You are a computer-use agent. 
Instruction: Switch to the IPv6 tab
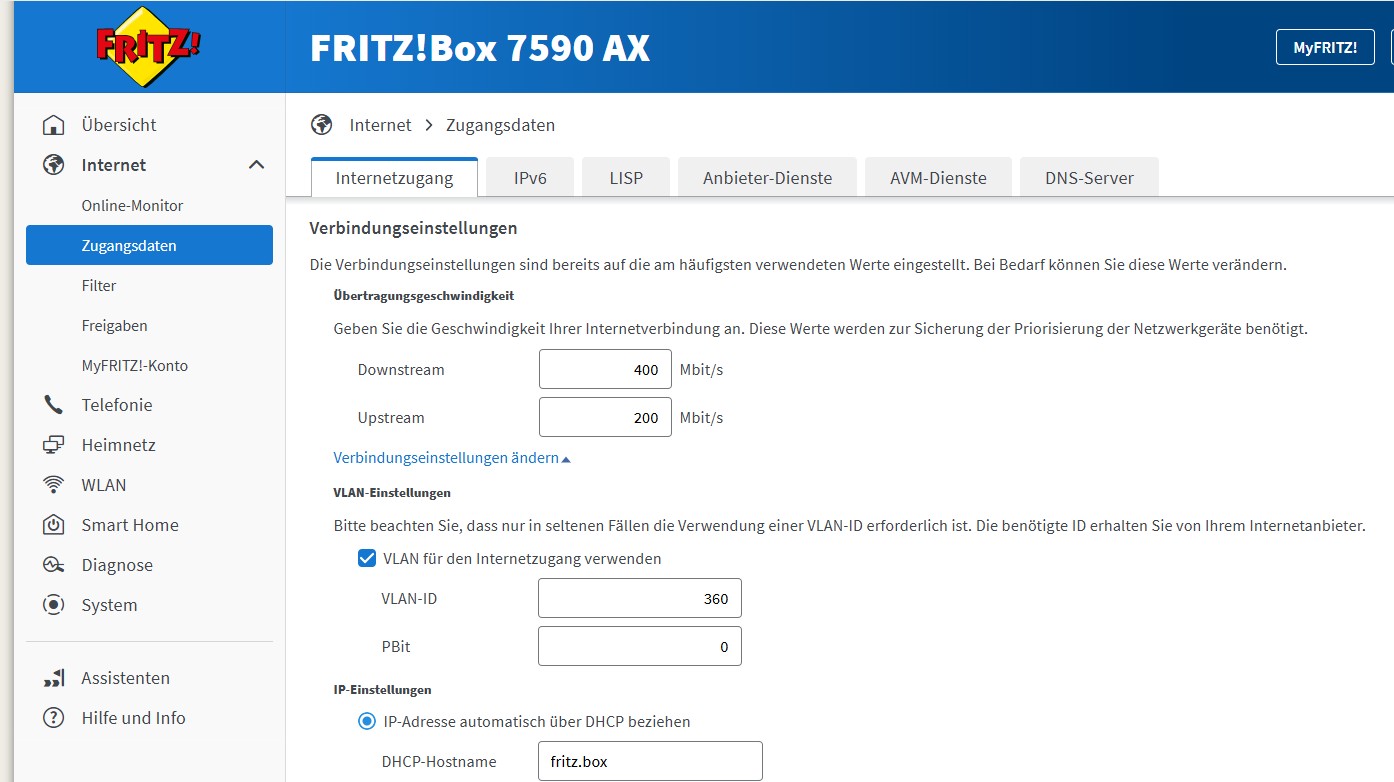[x=530, y=178]
